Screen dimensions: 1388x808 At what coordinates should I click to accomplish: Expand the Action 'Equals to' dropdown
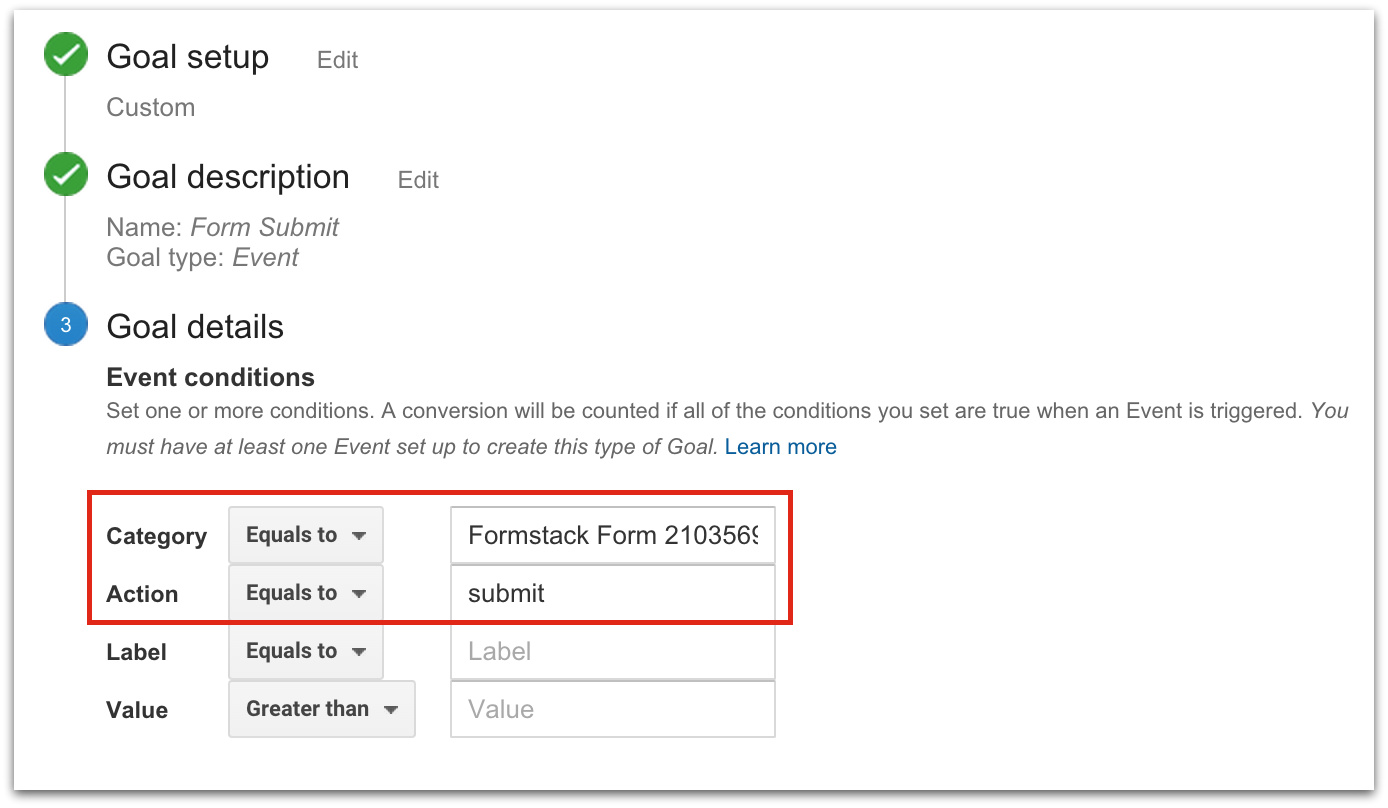pos(306,593)
